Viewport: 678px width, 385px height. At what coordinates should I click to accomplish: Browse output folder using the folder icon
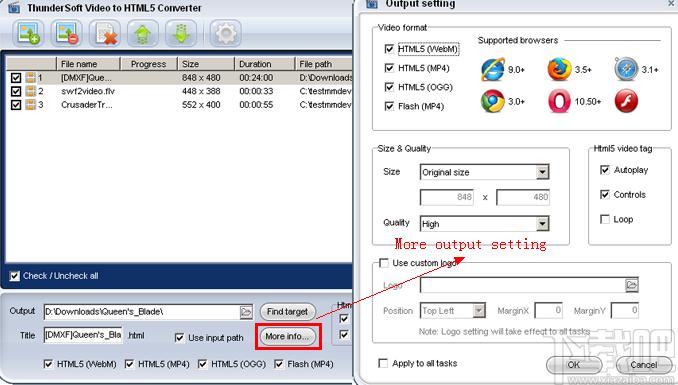coord(246,311)
